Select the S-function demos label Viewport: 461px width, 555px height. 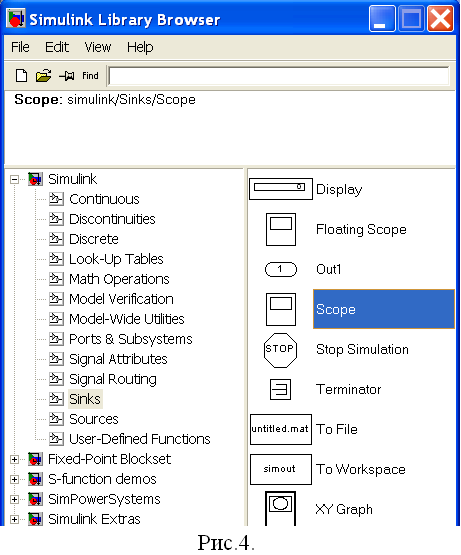point(102,479)
